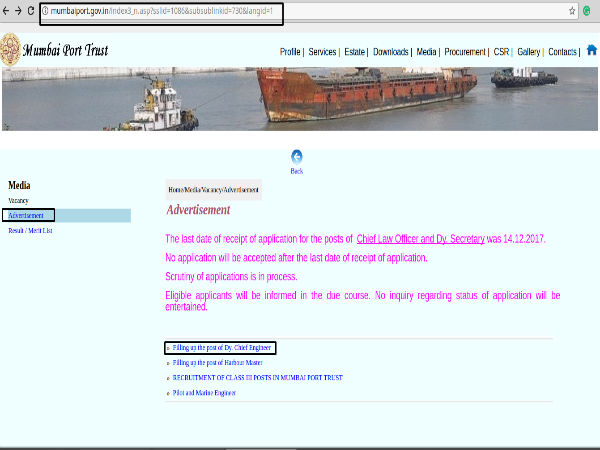
Task: Click the Mumbai Port Trust title text
Action: click(x=65, y=51)
